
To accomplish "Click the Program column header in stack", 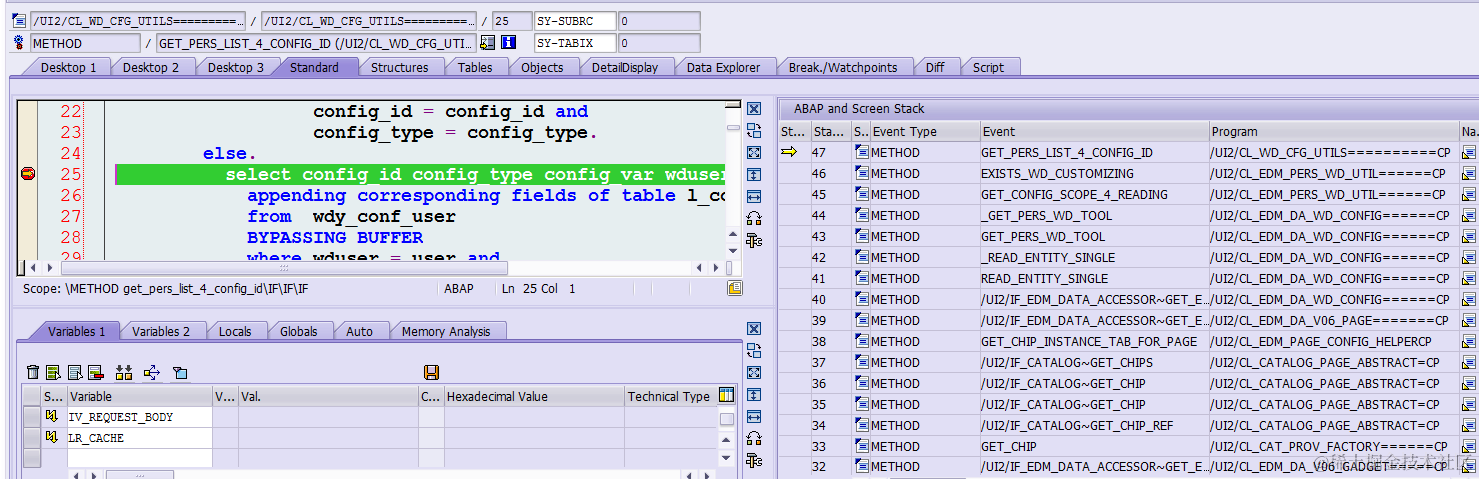I will 1333,131.
